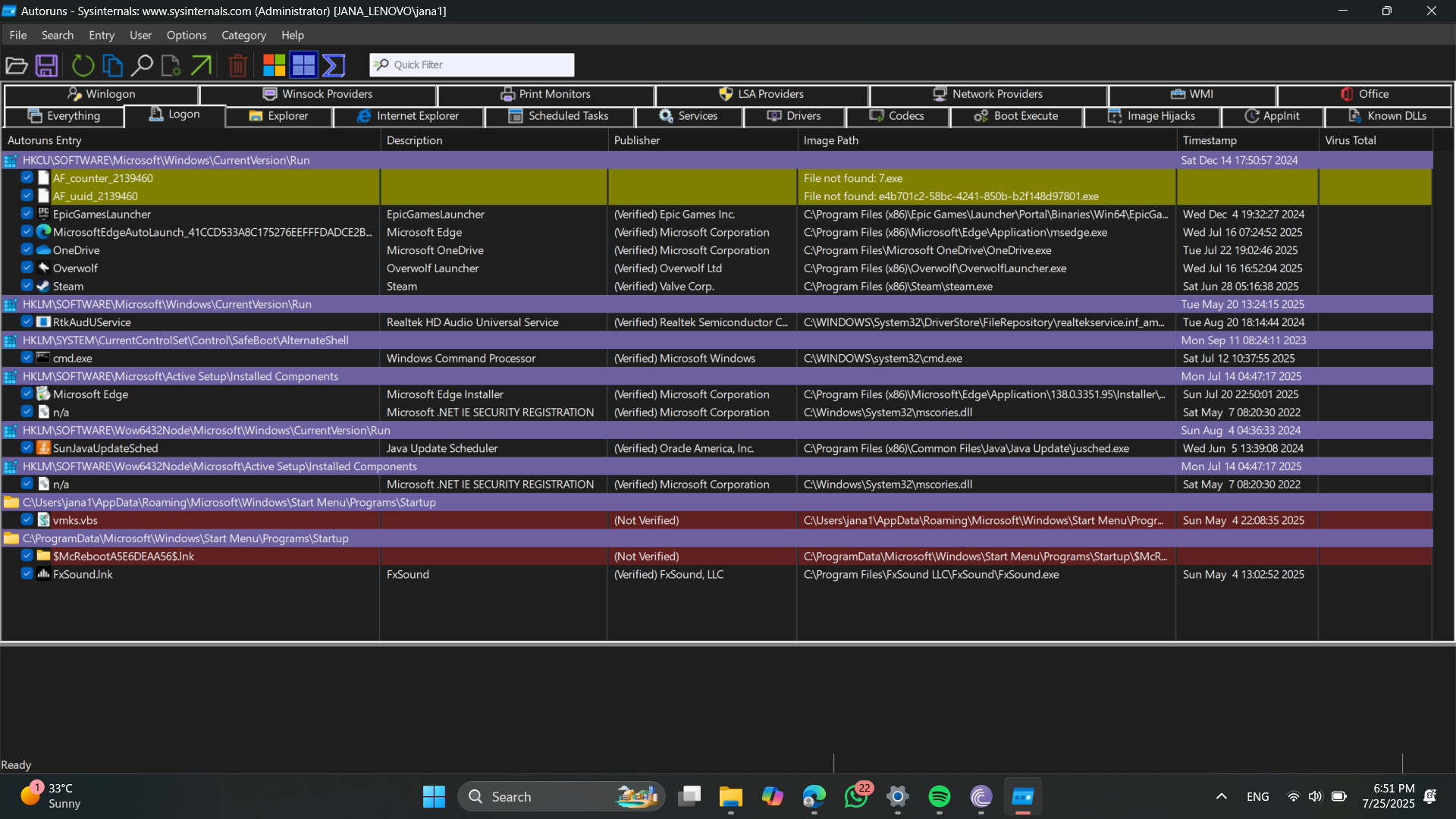Open the Help menu
Image resolution: width=1456 pixels, height=819 pixels.
click(x=293, y=35)
